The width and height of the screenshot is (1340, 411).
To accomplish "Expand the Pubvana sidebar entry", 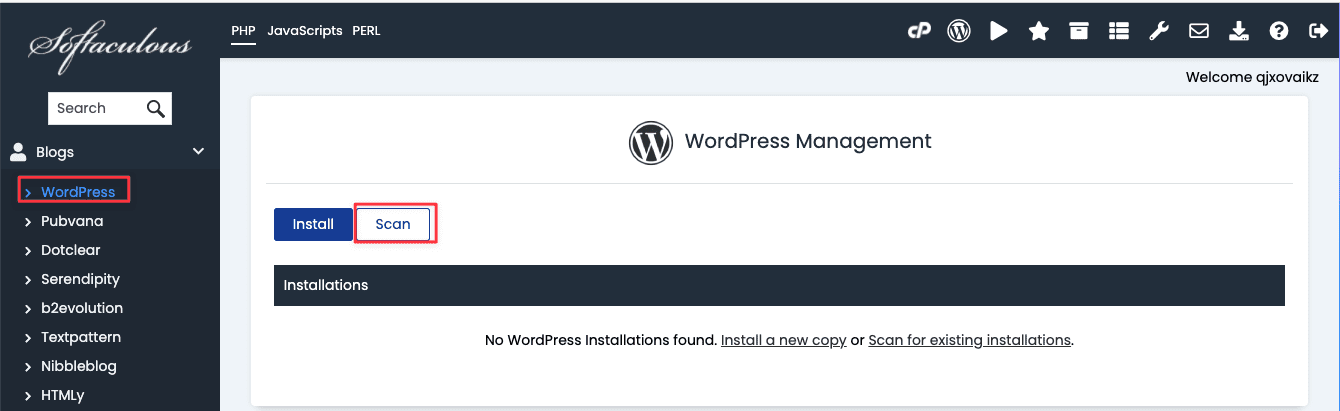I will pyautogui.click(x=71, y=221).
